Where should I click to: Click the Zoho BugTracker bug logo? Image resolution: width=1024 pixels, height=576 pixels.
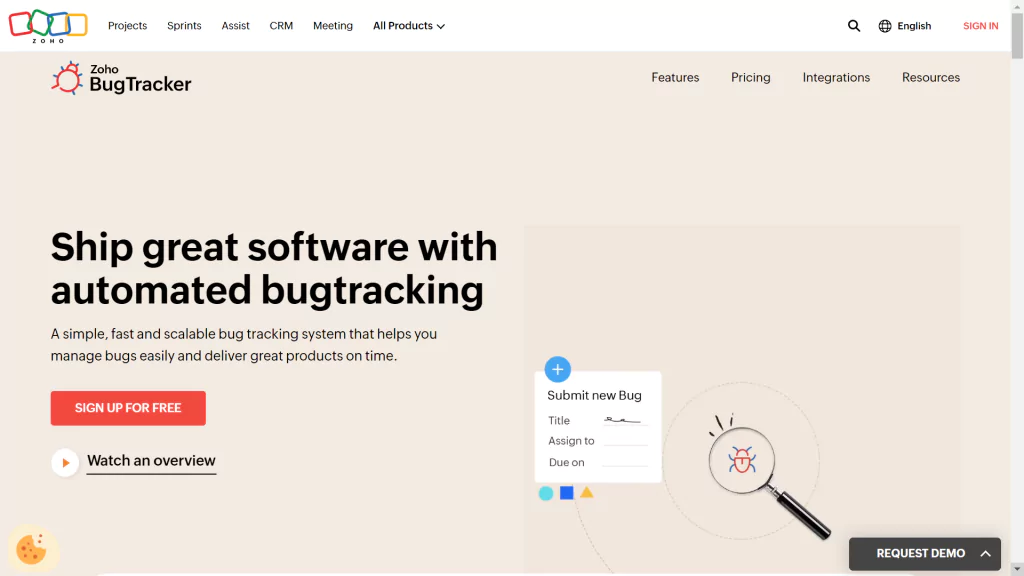[x=67, y=78]
